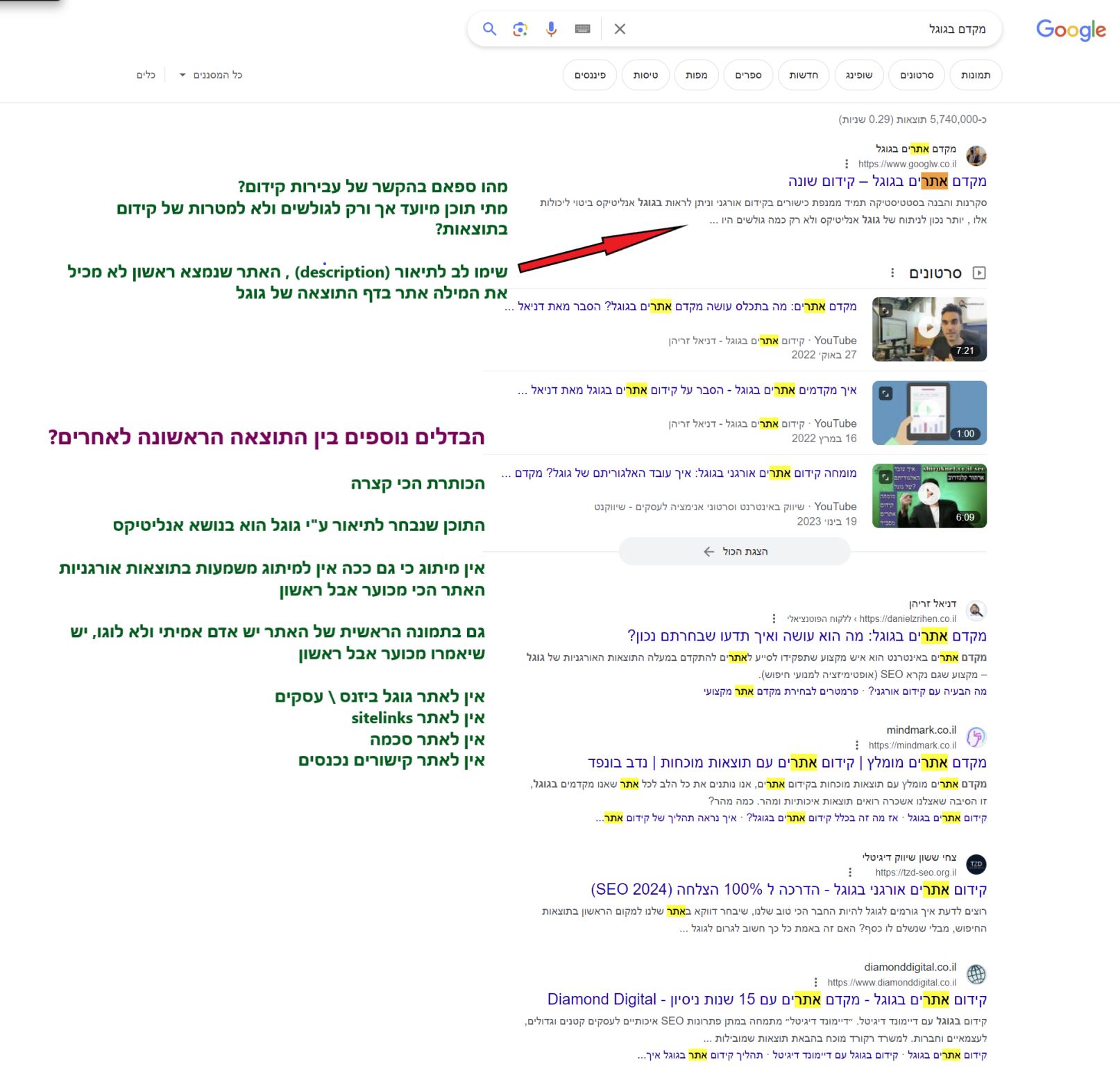Play the 7:21 video thumbnail
1120x1080 pixels.
[x=929, y=329]
